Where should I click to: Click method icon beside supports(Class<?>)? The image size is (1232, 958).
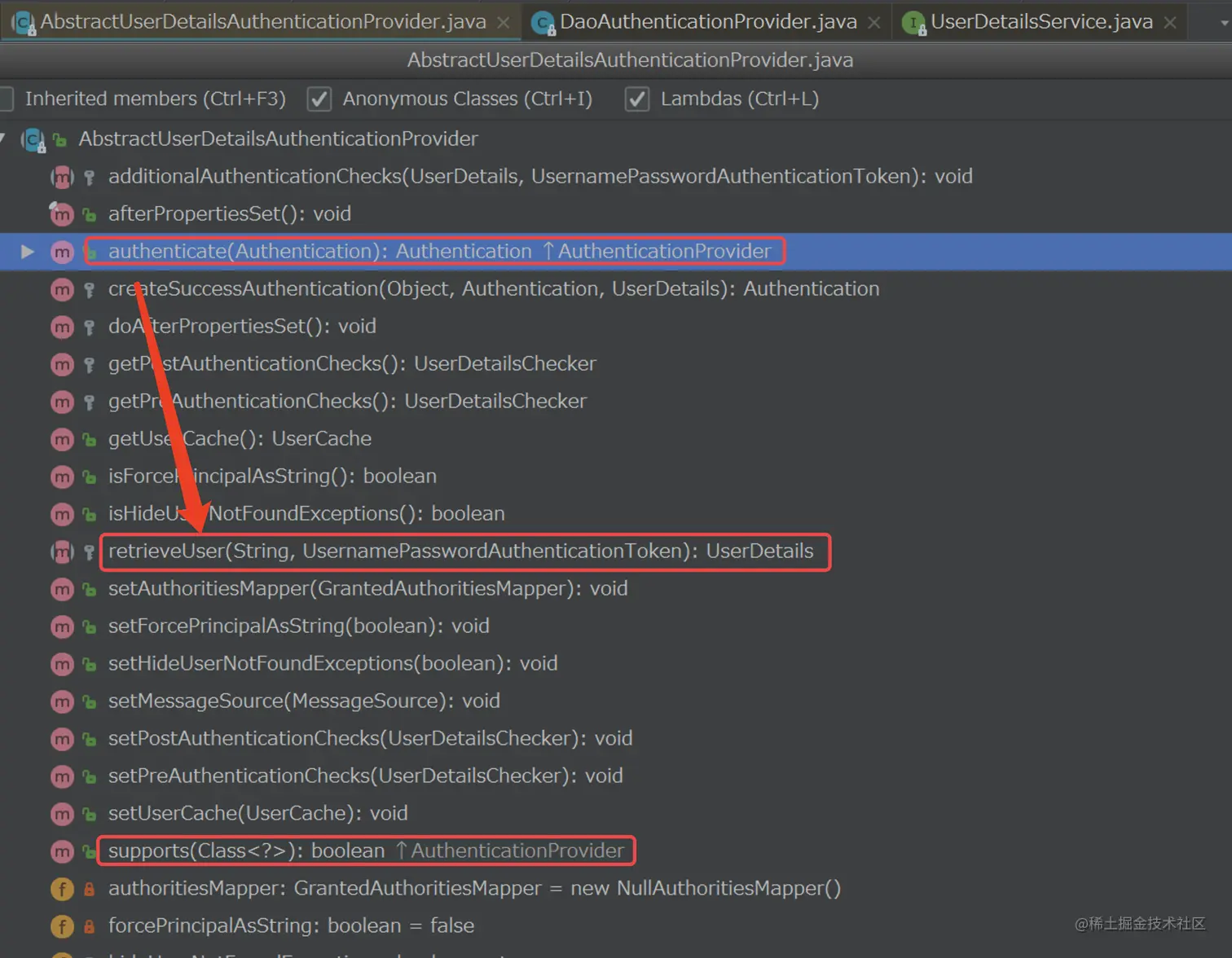pos(62,851)
